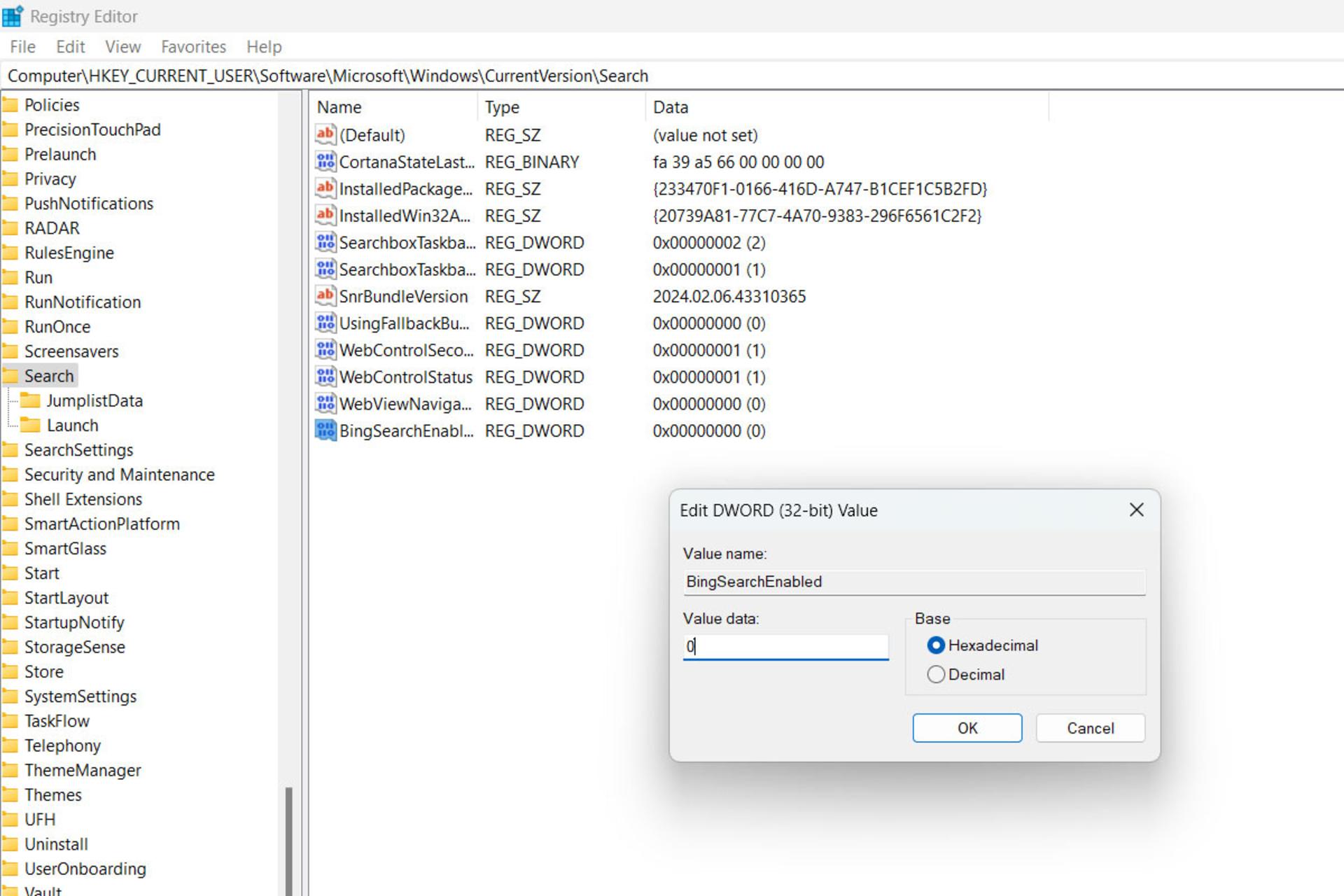Click the RADAR folder icon
Screen dimensions: 1344x896
[10, 228]
